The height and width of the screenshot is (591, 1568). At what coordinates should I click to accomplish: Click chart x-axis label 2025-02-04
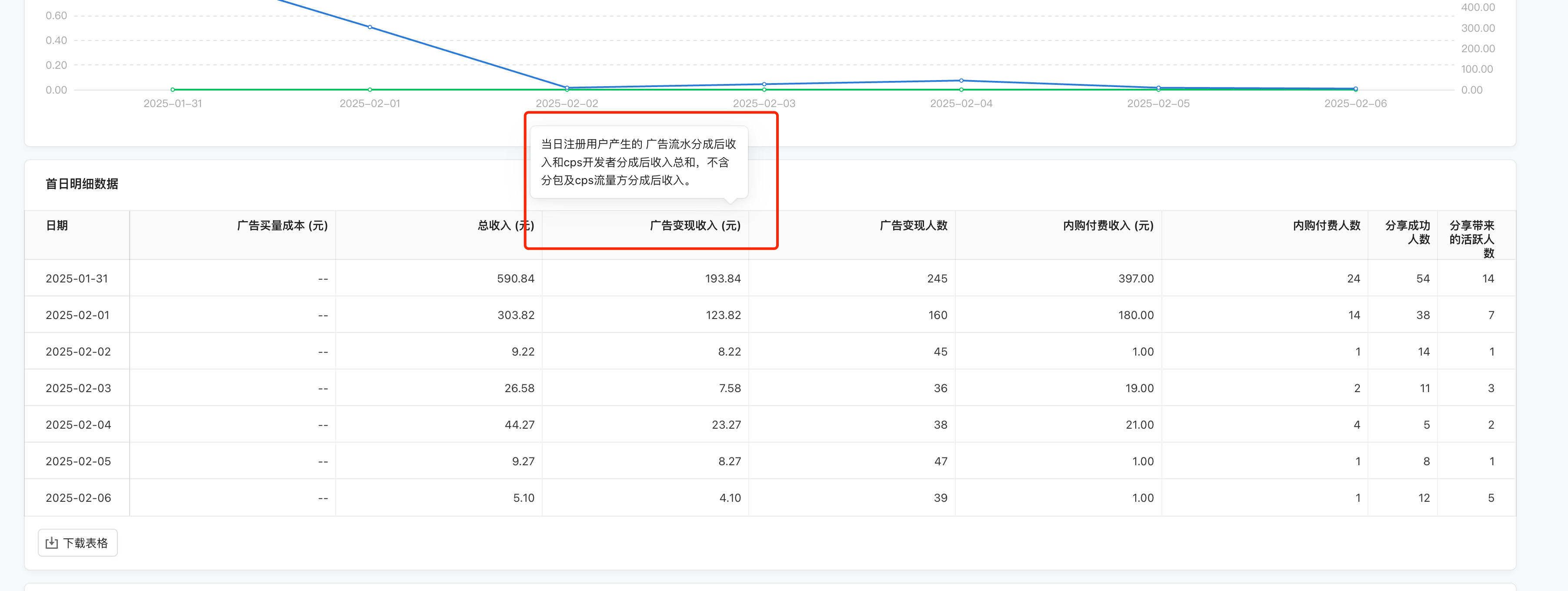(961, 104)
